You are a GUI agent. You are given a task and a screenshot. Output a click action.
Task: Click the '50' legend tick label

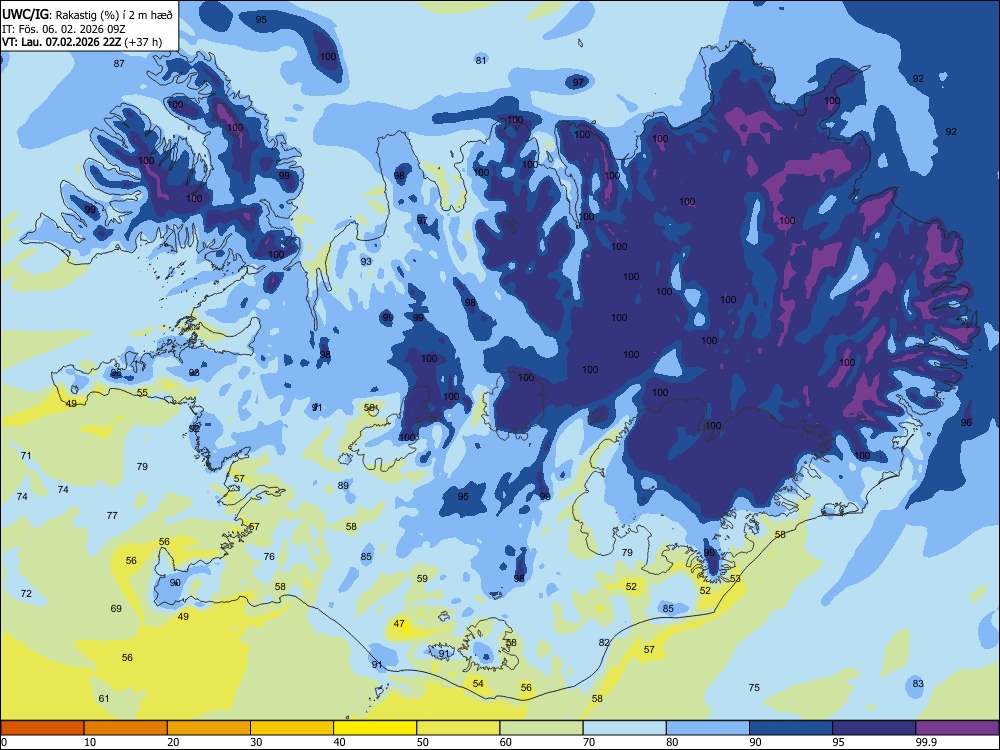(x=423, y=742)
